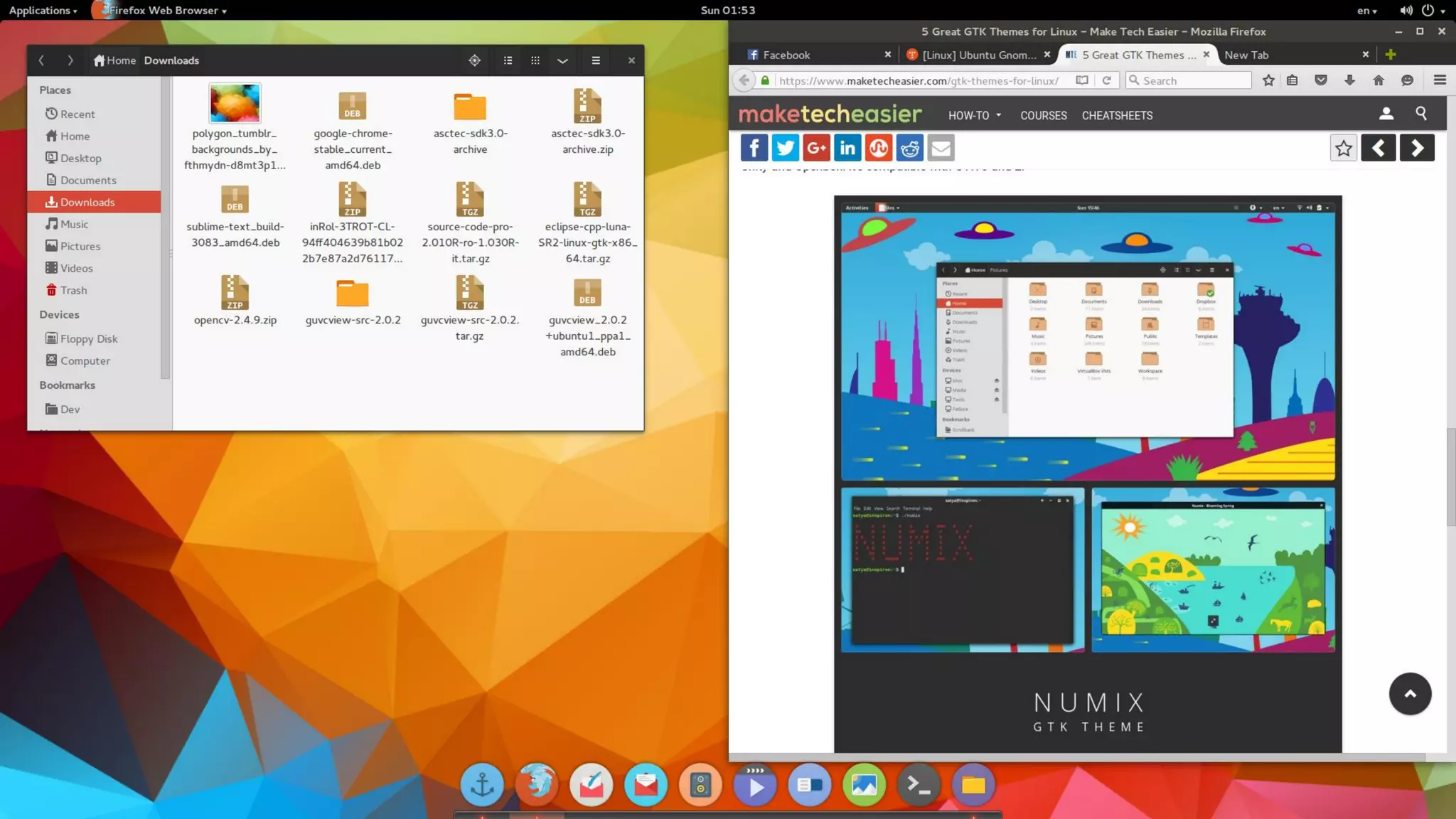This screenshot has height=819, width=1456.
Task: Launch Terminal from the dock
Action: coord(919,785)
